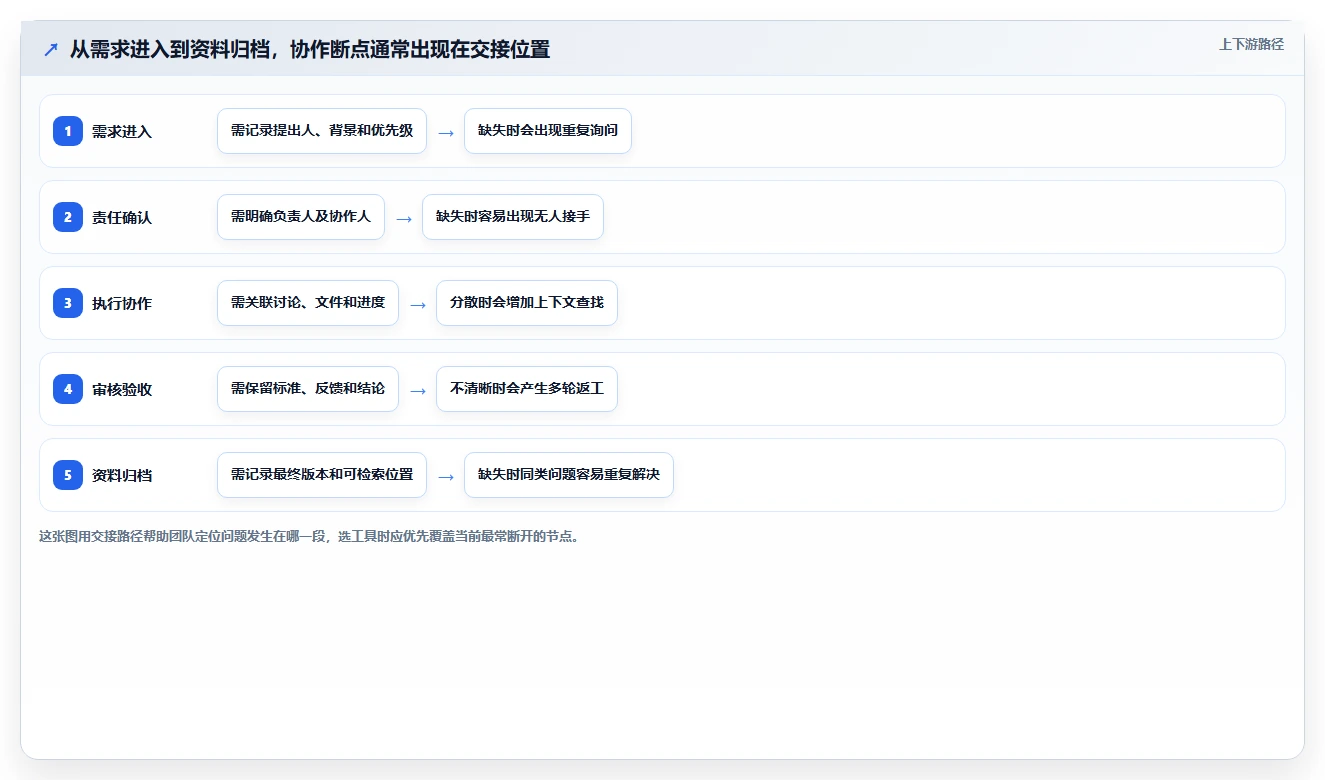Click the 上下游路径 label

pos(1251,44)
